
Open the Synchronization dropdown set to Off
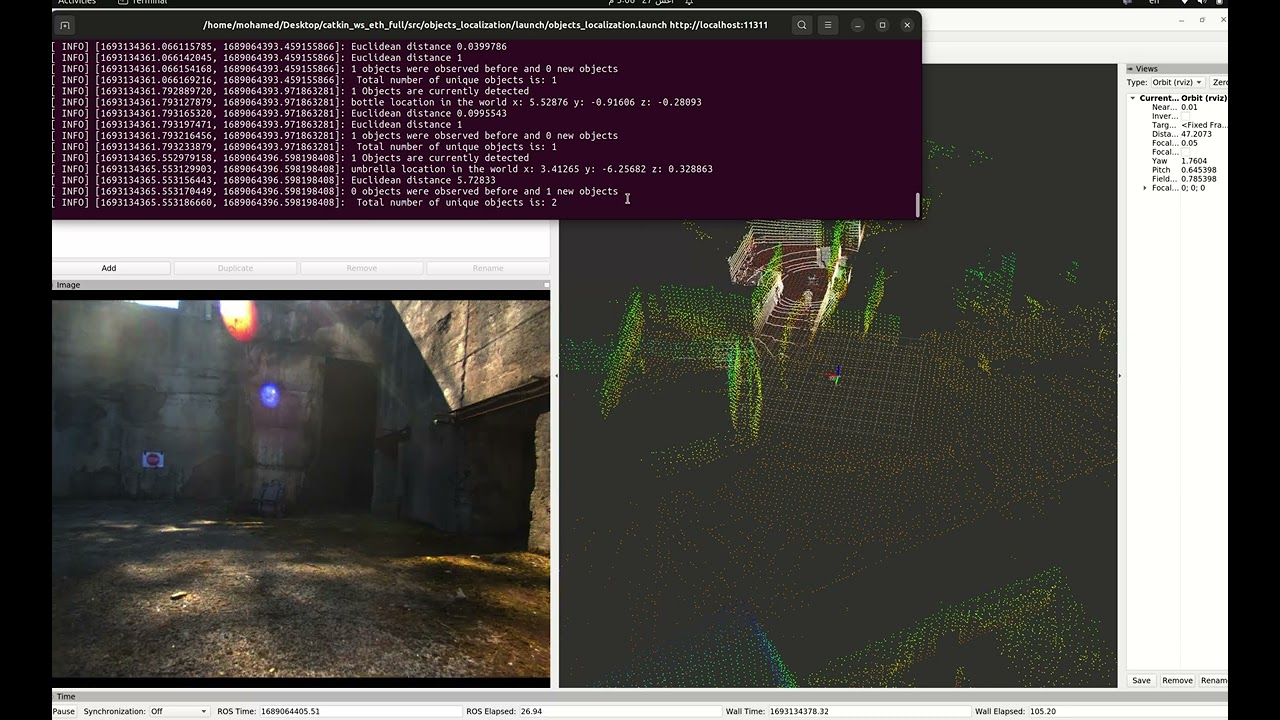tap(179, 711)
